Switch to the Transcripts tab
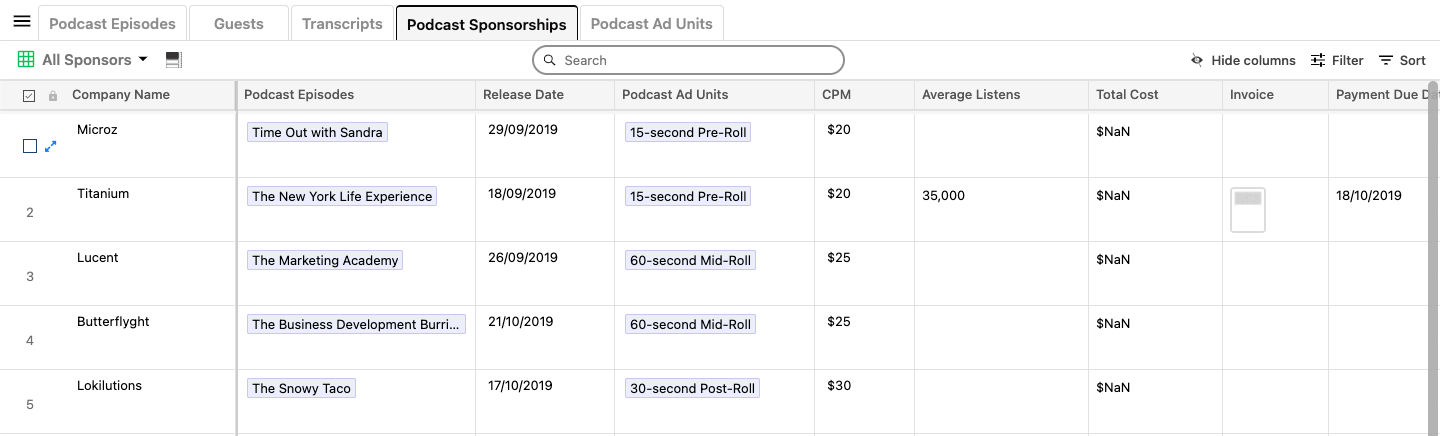This screenshot has height=436, width=1440. click(x=342, y=23)
